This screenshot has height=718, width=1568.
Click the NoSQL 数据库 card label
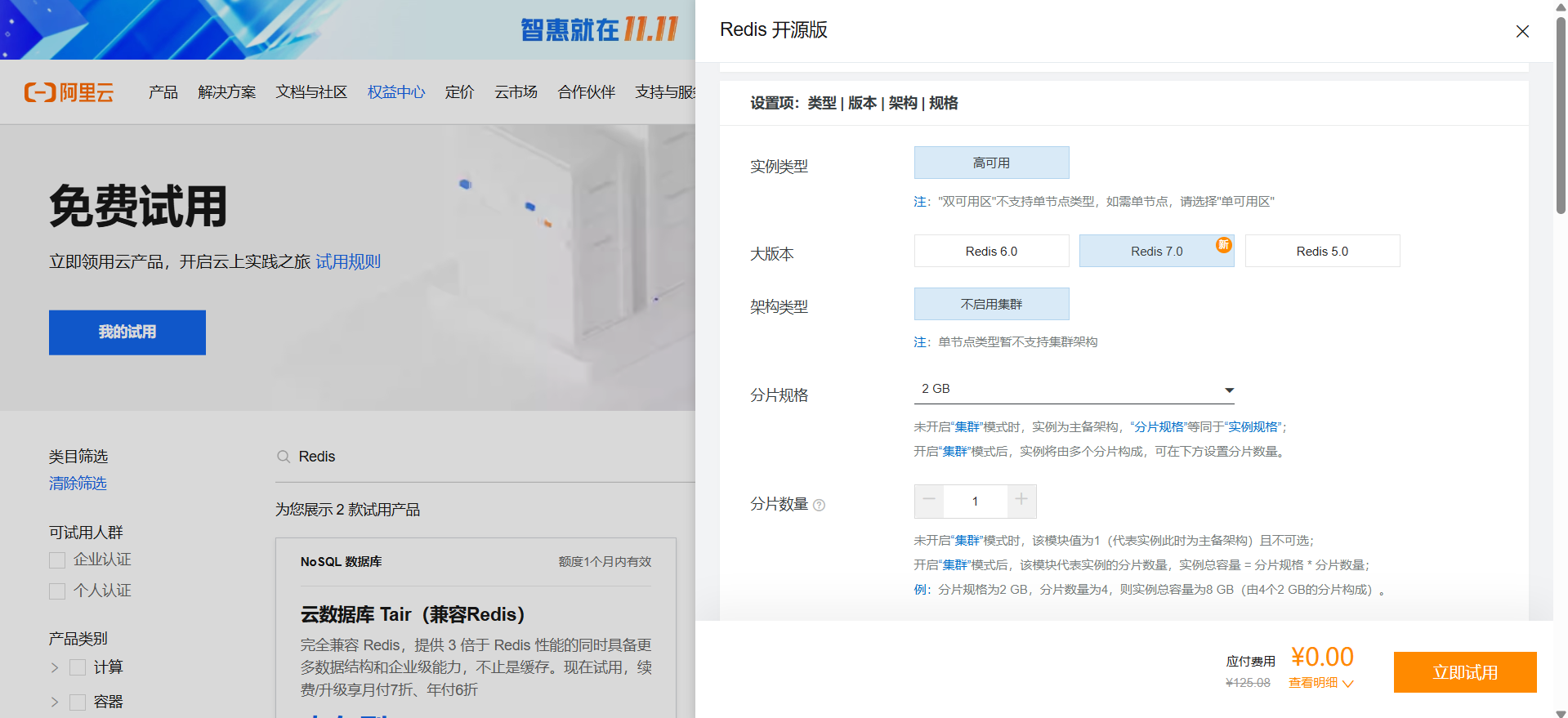[342, 562]
